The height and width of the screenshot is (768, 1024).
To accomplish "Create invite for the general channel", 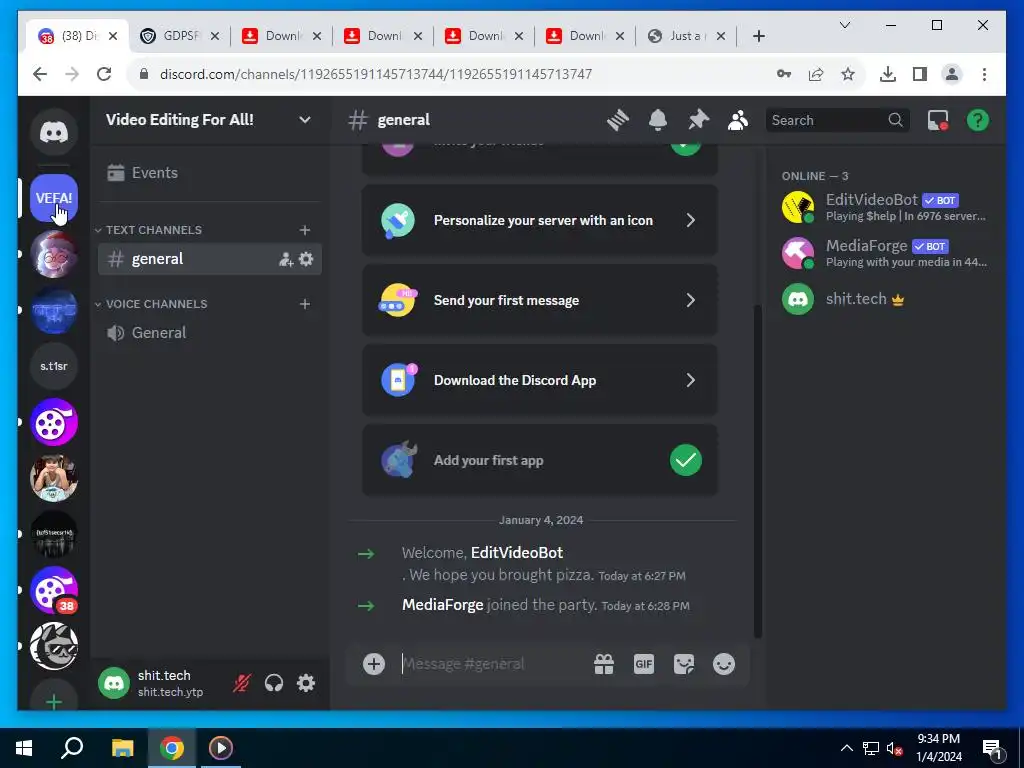I will point(285,259).
